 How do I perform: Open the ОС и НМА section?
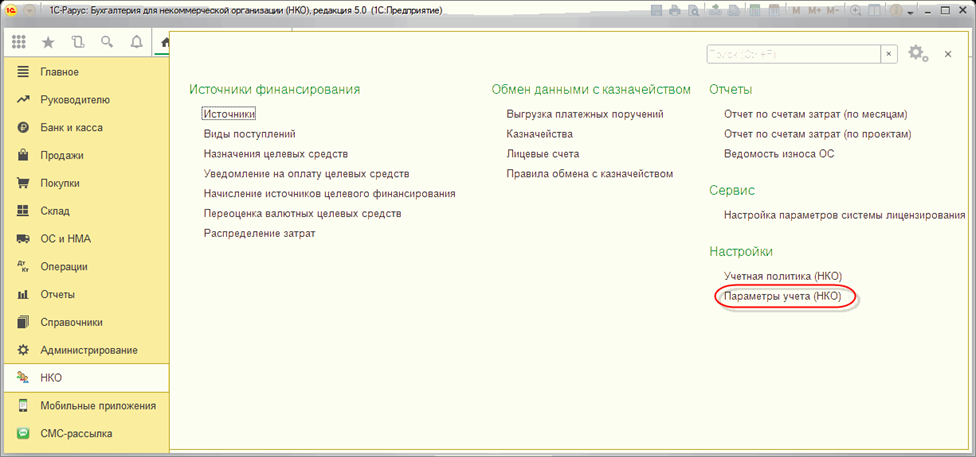point(85,239)
